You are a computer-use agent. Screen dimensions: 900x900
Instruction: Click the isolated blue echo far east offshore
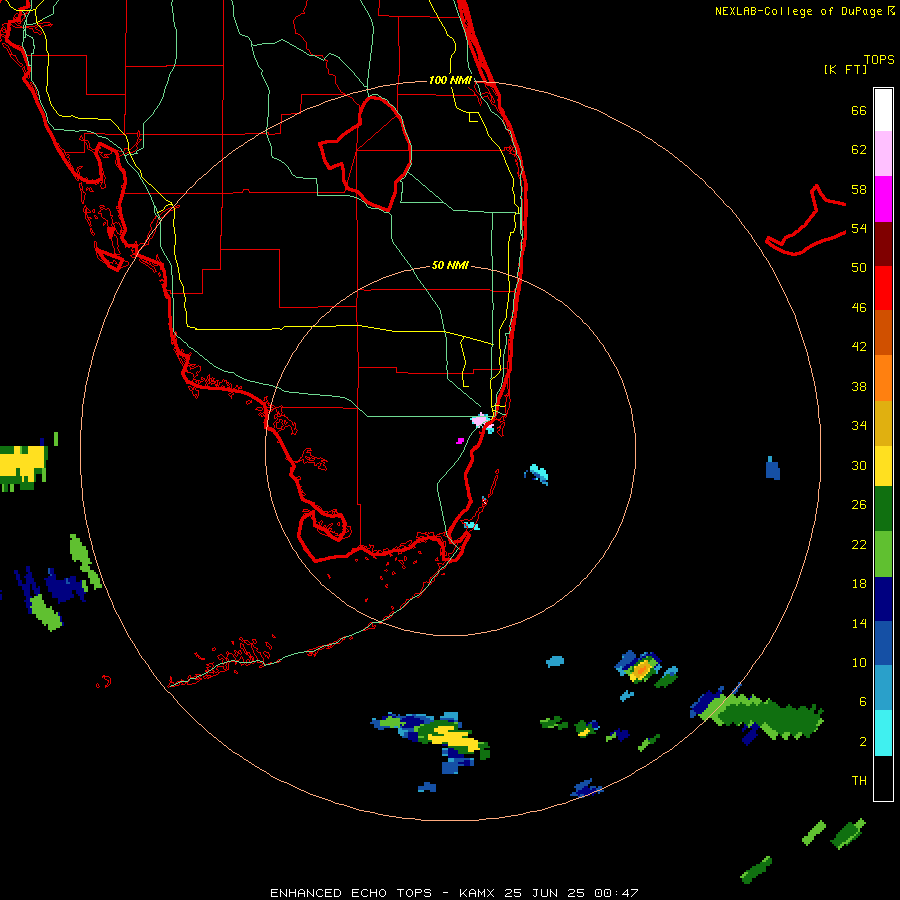click(x=773, y=468)
